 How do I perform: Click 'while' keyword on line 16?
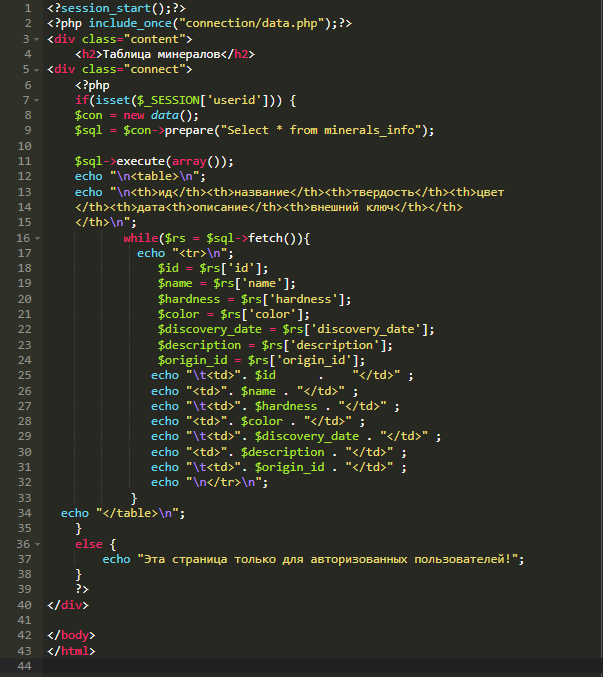coord(141,238)
